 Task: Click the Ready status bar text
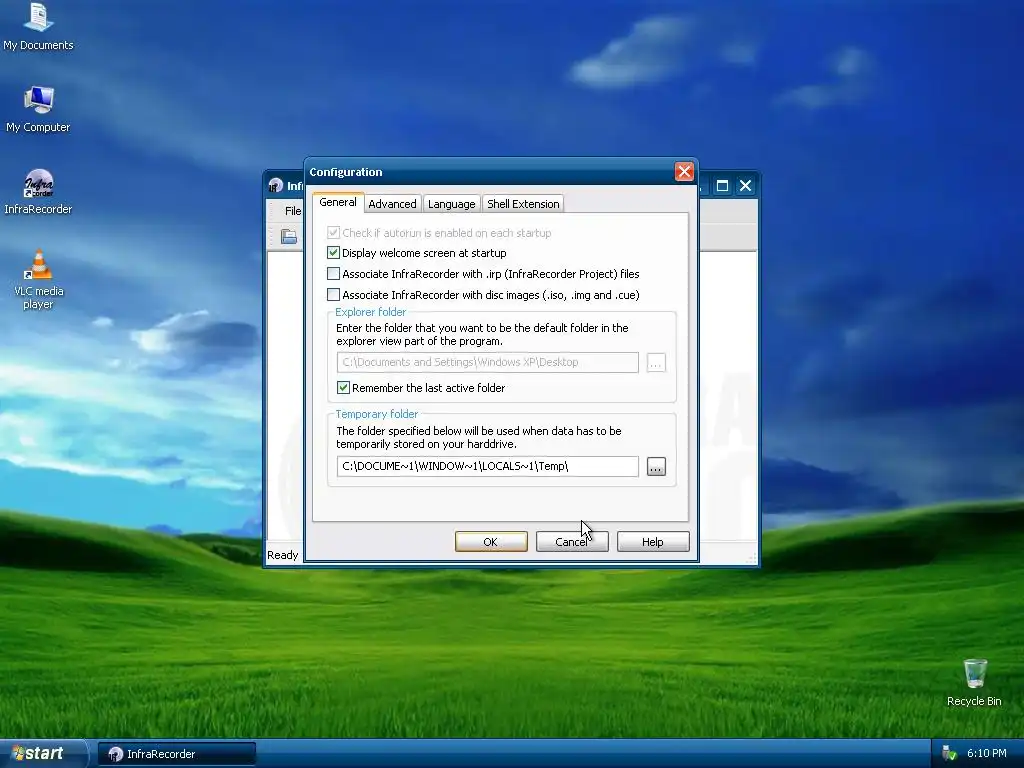tap(282, 554)
